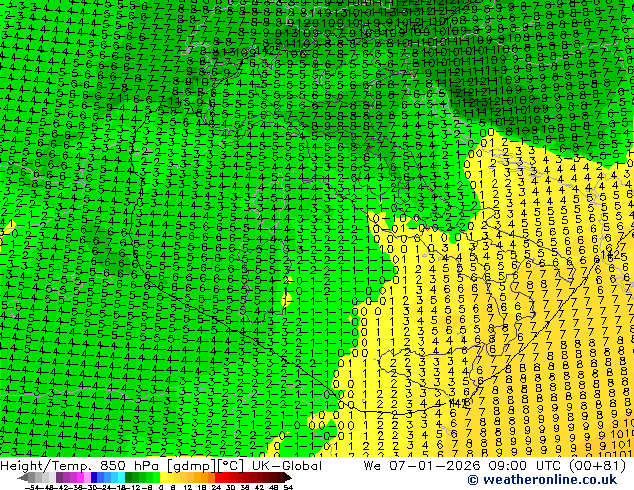The width and height of the screenshot is (634, 490).
Task: Click the grey left arrow end of the color legend
Action: point(23,477)
